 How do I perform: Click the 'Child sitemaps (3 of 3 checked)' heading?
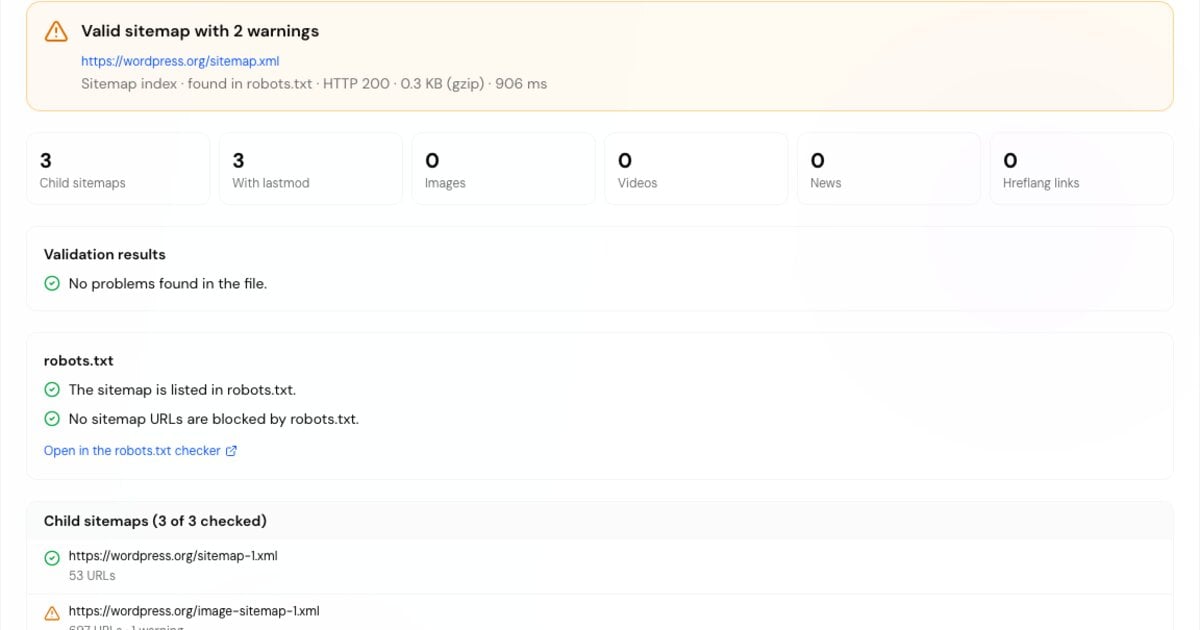coord(155,521)
